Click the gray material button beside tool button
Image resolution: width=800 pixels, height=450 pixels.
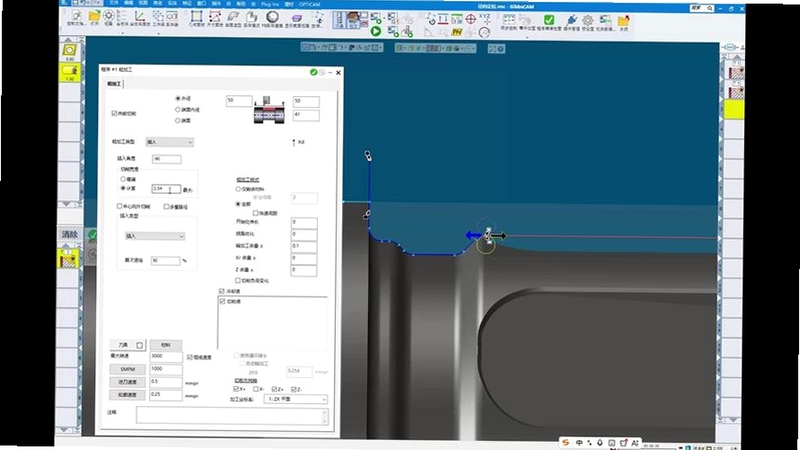coord(166,345)
